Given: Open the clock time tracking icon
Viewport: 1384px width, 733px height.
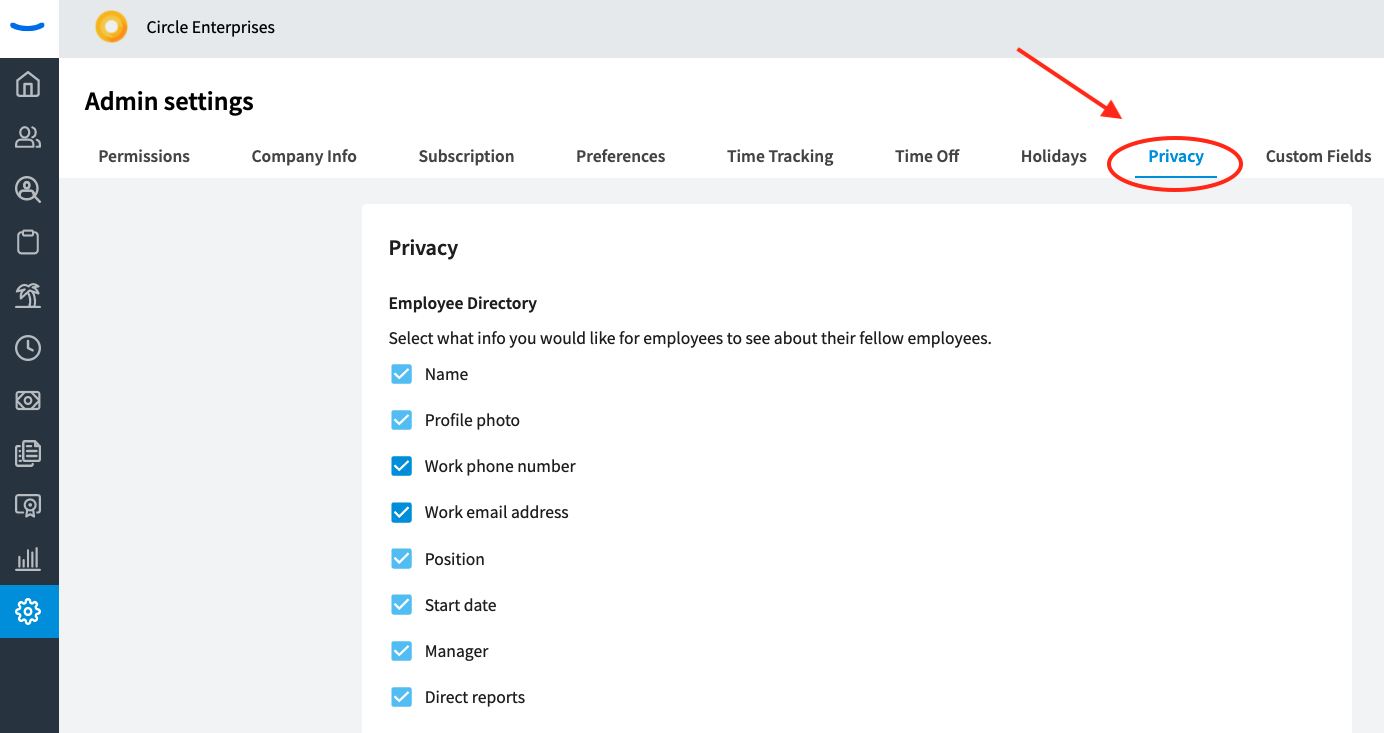Looking at the screenshot, I should tap(28, 348).
